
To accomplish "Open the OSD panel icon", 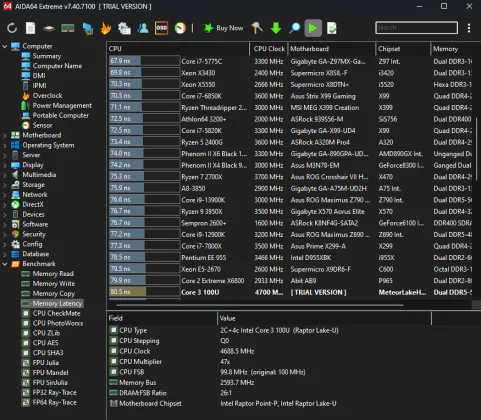I will 161,28.
